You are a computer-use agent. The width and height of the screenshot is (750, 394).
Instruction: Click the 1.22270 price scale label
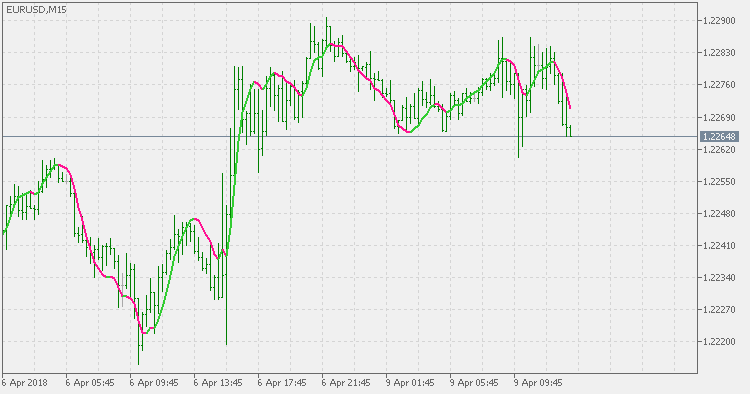[719, 310]
